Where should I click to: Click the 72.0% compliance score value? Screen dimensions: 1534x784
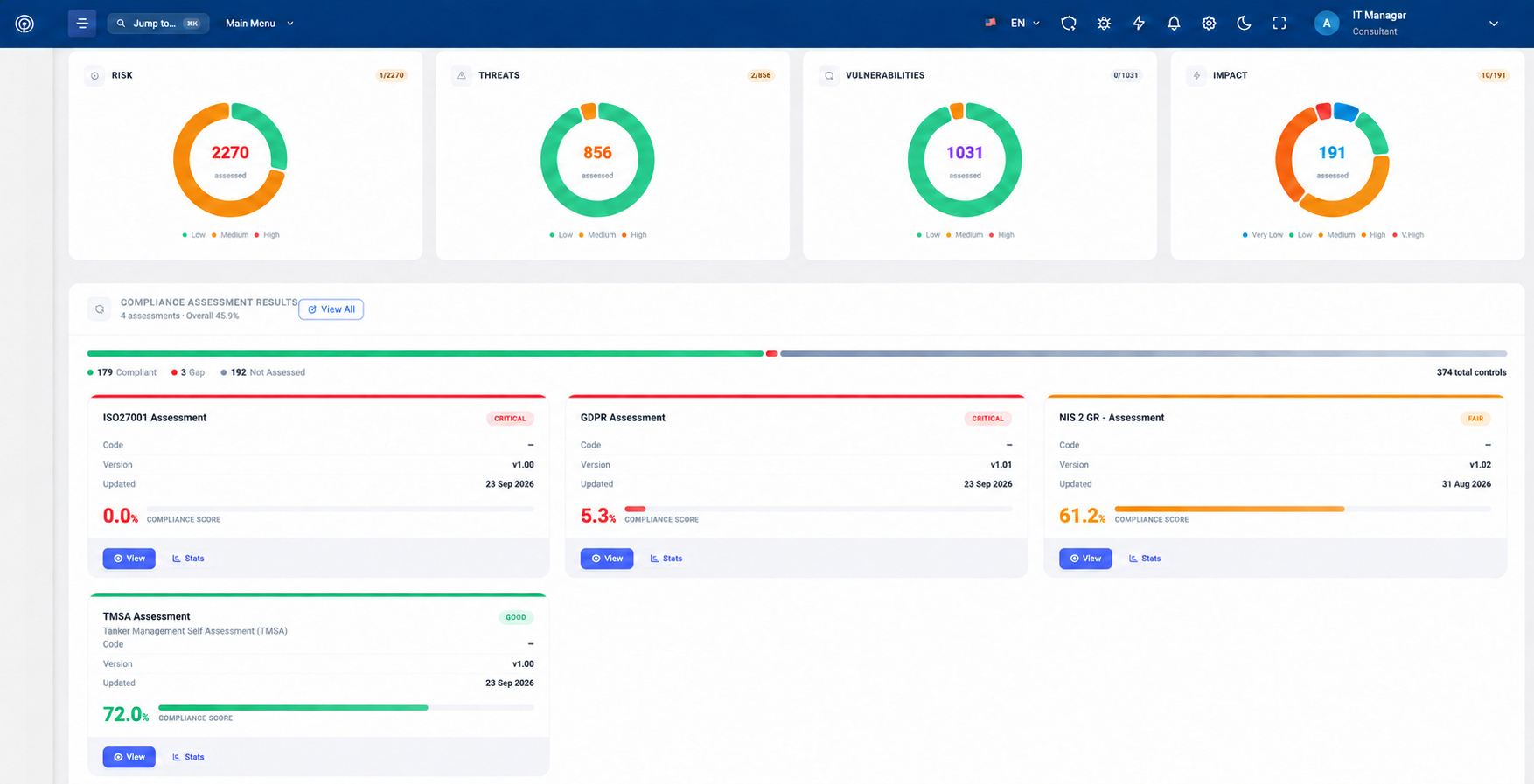pyautogui.click(x=126, y=715)
